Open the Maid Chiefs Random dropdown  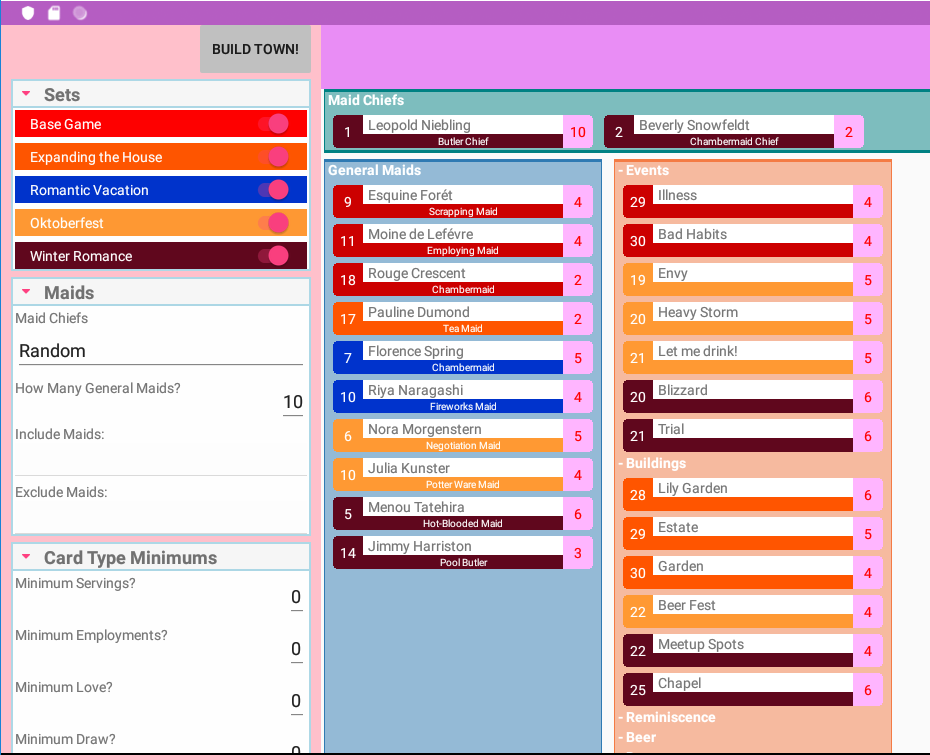click(x=160, y=351)
